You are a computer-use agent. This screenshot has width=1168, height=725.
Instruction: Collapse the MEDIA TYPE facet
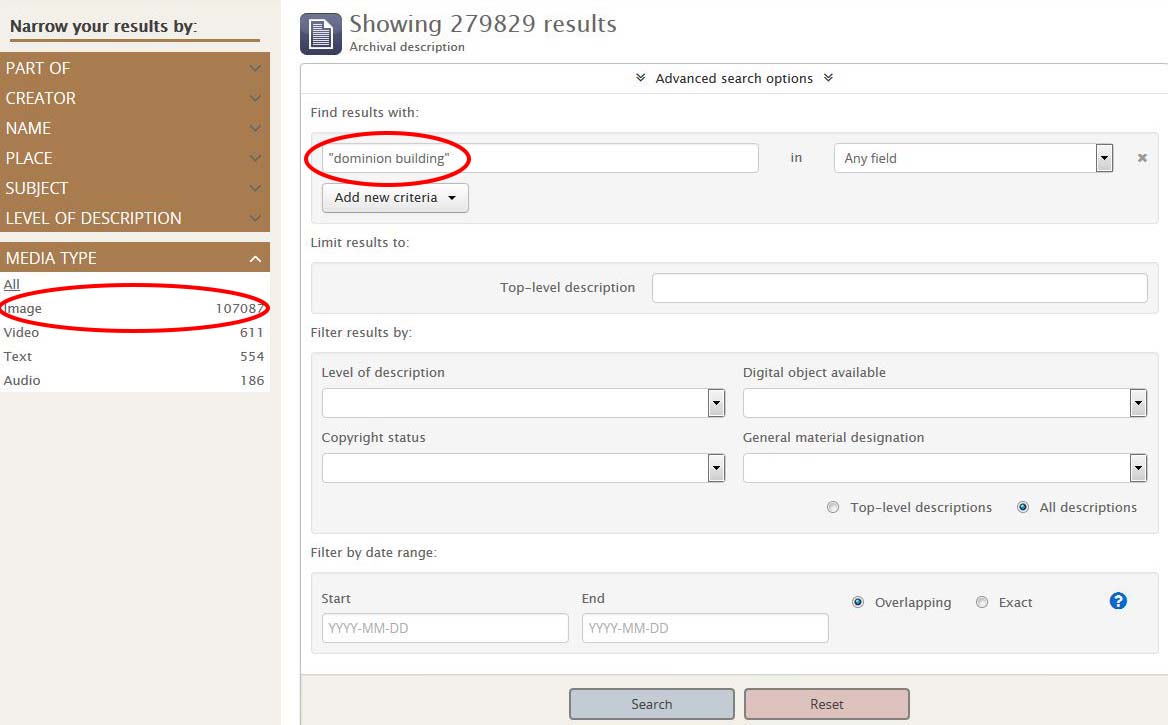(135, 258)
